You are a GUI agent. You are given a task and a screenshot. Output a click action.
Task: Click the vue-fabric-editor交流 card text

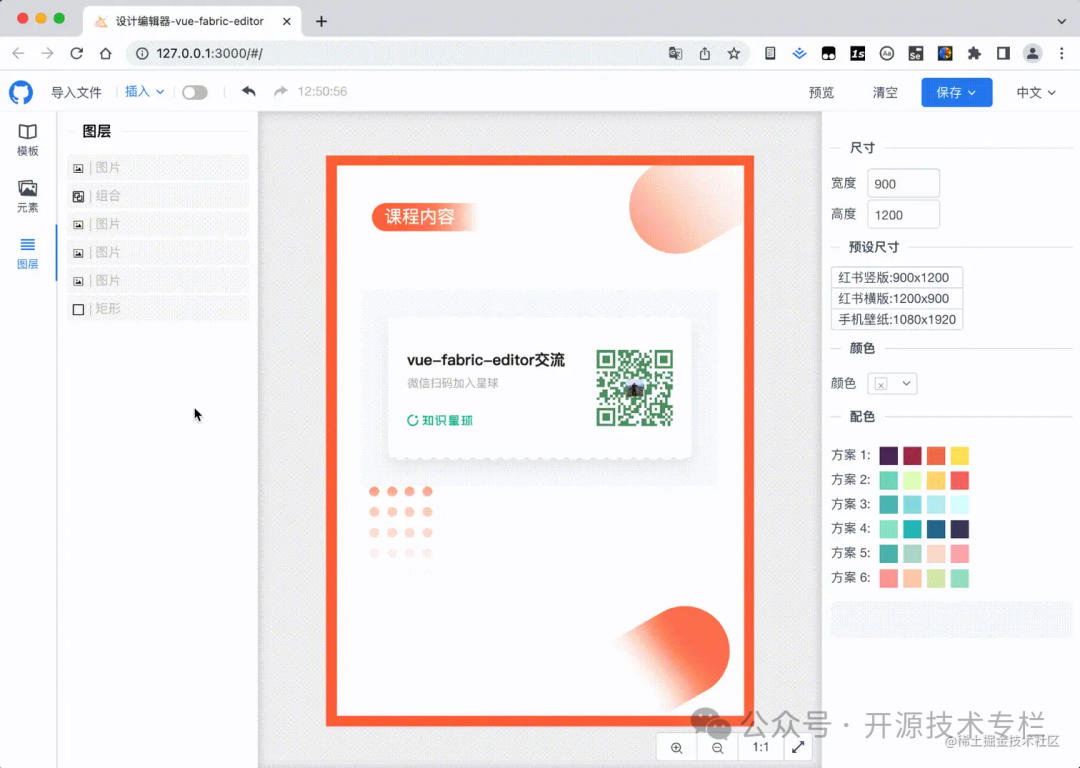(486, 360)
